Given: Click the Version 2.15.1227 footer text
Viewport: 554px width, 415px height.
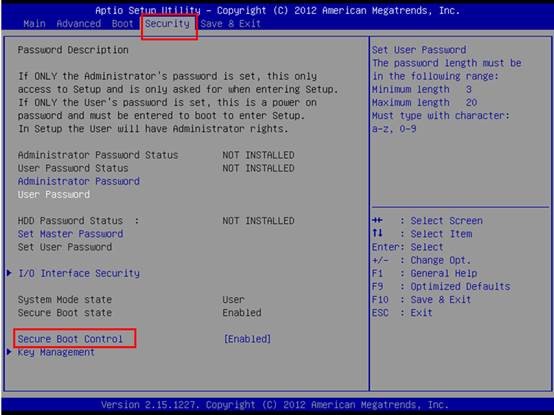Looking at the screenshot, I should click(275, 404).
